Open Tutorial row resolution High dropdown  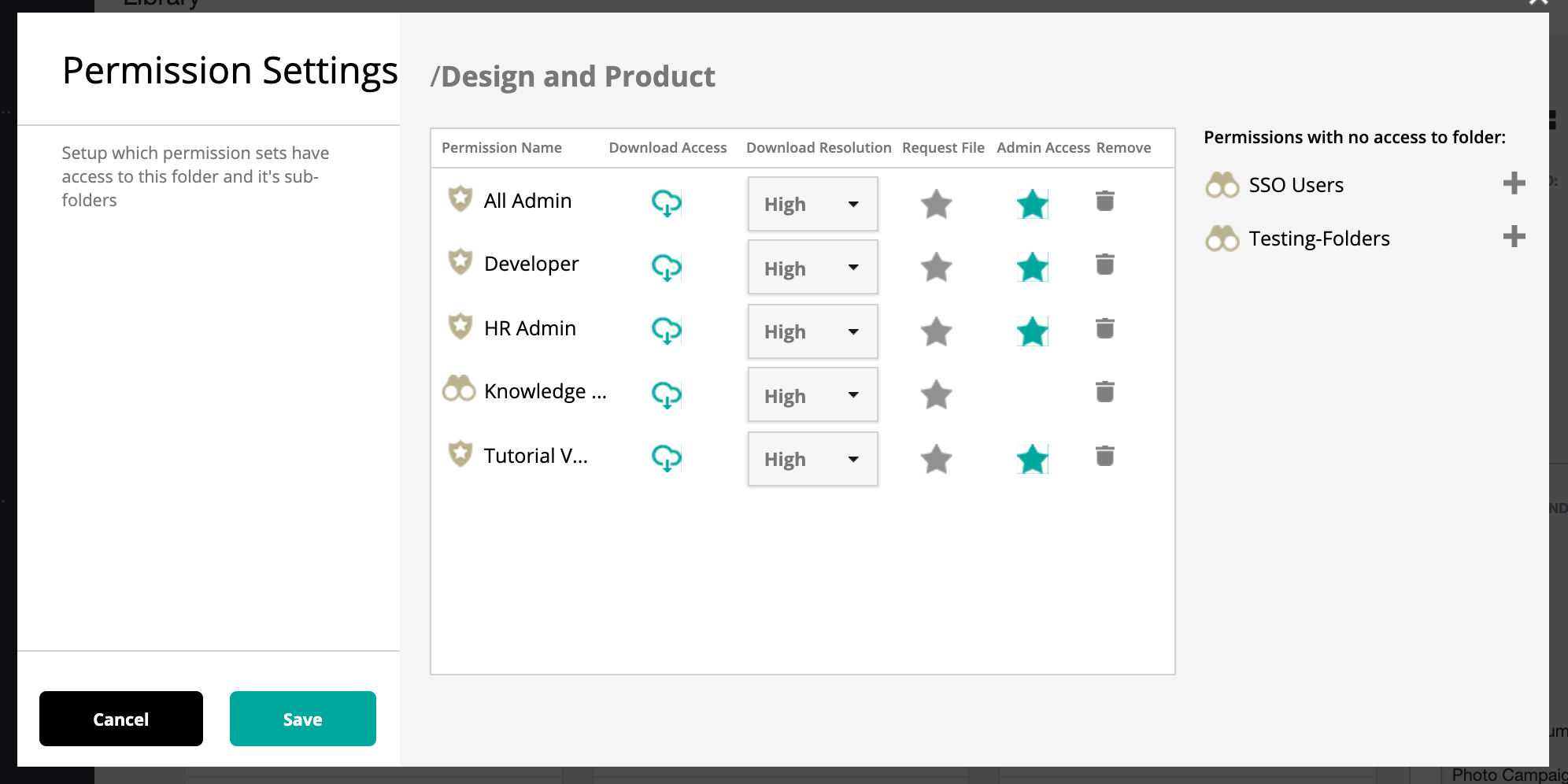812,459
